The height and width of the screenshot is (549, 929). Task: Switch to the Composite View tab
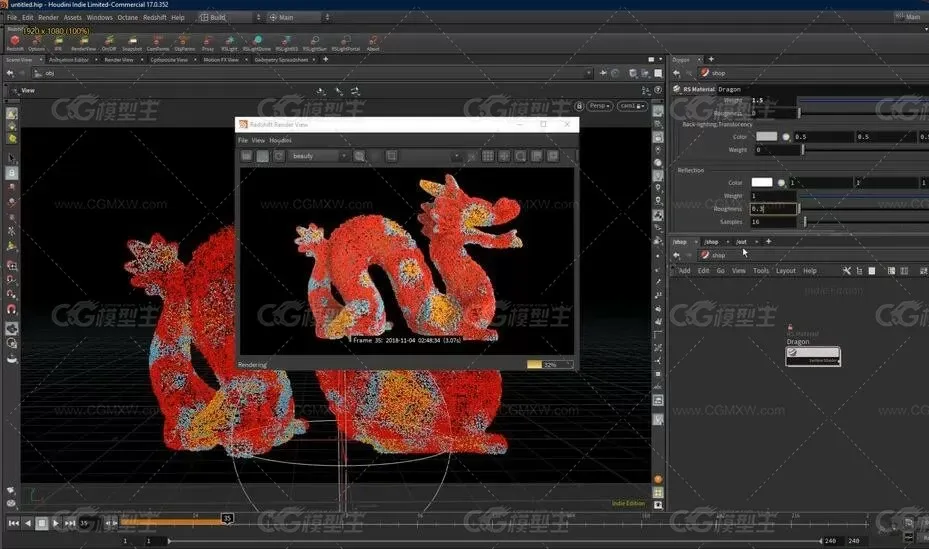point(169,60)
